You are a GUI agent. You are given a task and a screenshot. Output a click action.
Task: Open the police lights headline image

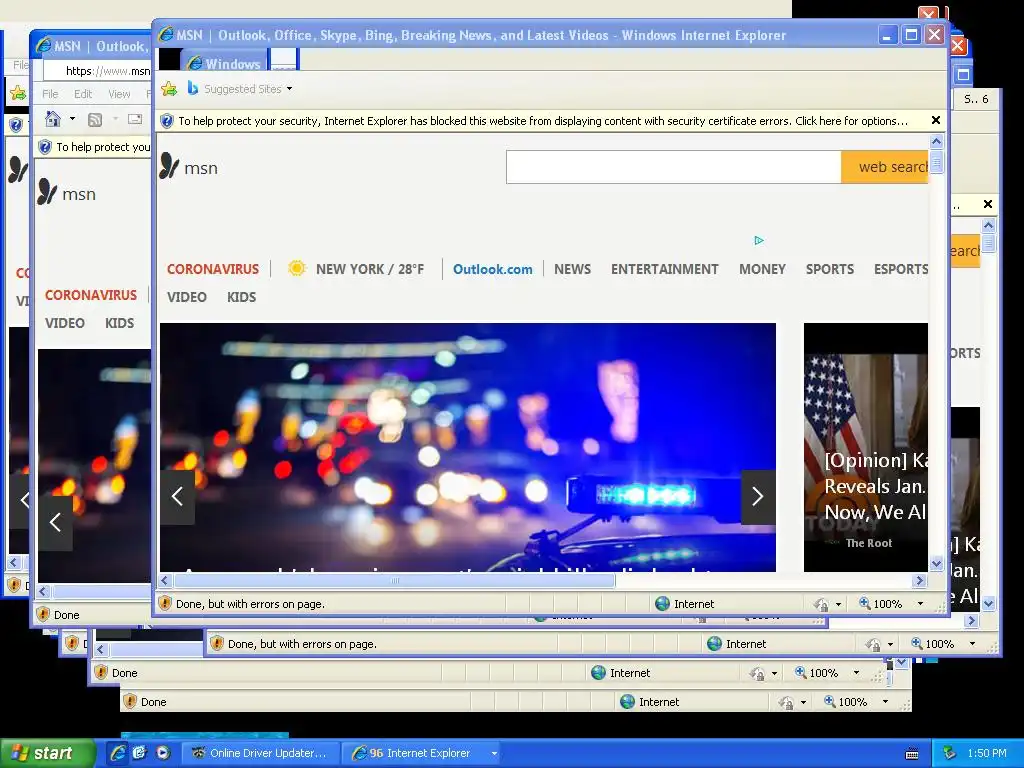468,447
